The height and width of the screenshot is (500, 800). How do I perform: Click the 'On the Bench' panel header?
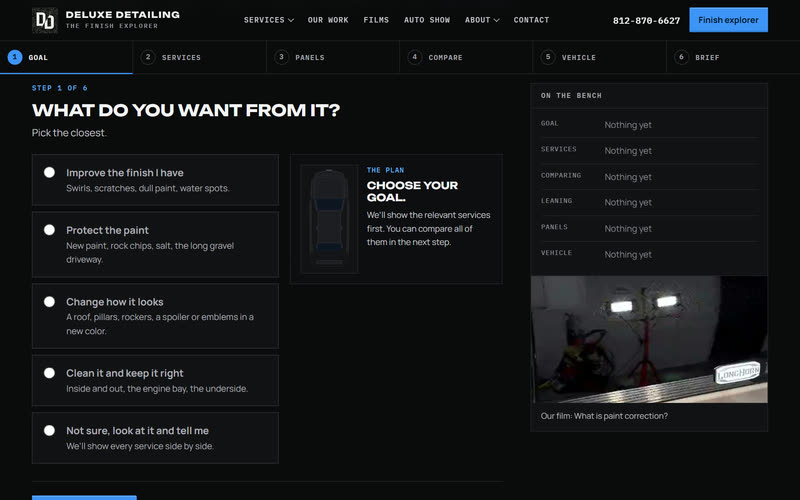(649, 95)
